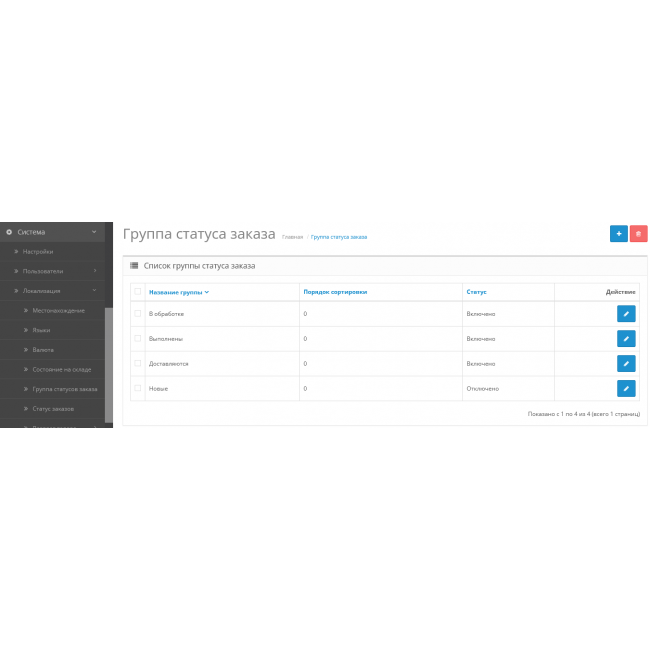The height and width of the screenshot is (650, 650).
Task: Edit the 'В обработке' group with pencil icon
Action: click(626, 314)
